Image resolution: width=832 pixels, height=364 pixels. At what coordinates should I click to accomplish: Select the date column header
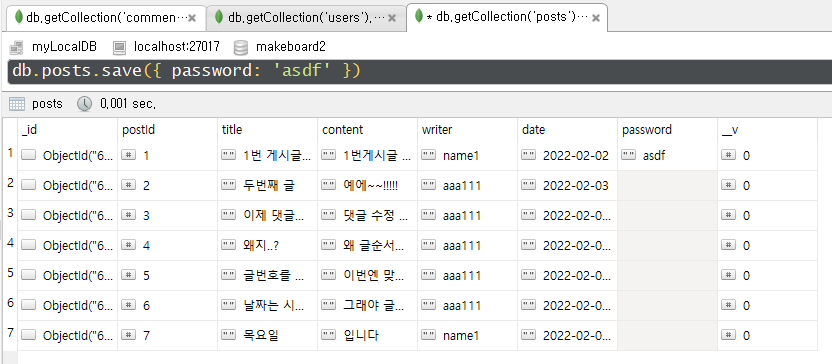pos(567,129)
